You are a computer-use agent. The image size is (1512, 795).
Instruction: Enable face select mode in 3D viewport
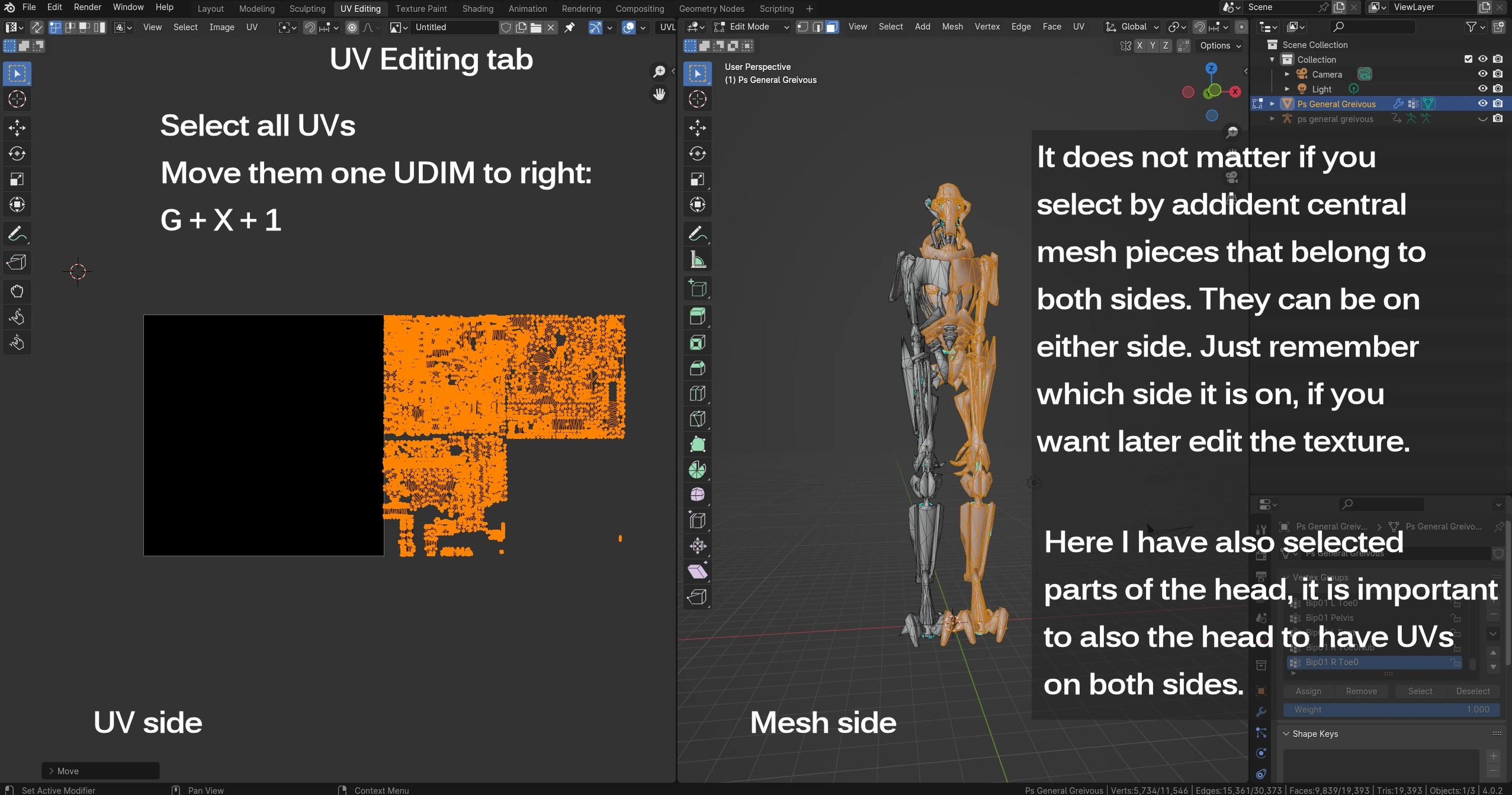click(x=832, y=27)
